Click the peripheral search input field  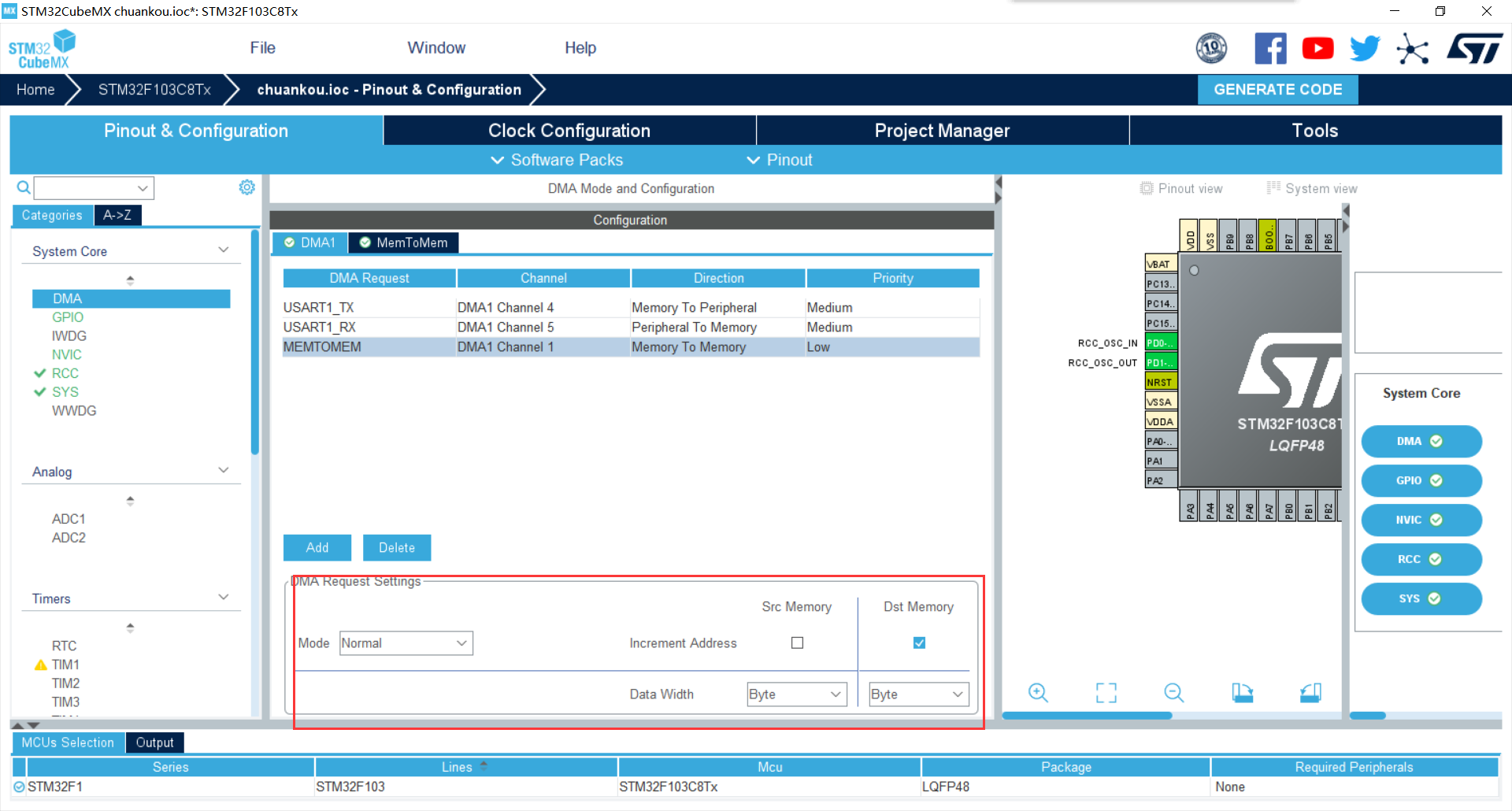(85, 188)
